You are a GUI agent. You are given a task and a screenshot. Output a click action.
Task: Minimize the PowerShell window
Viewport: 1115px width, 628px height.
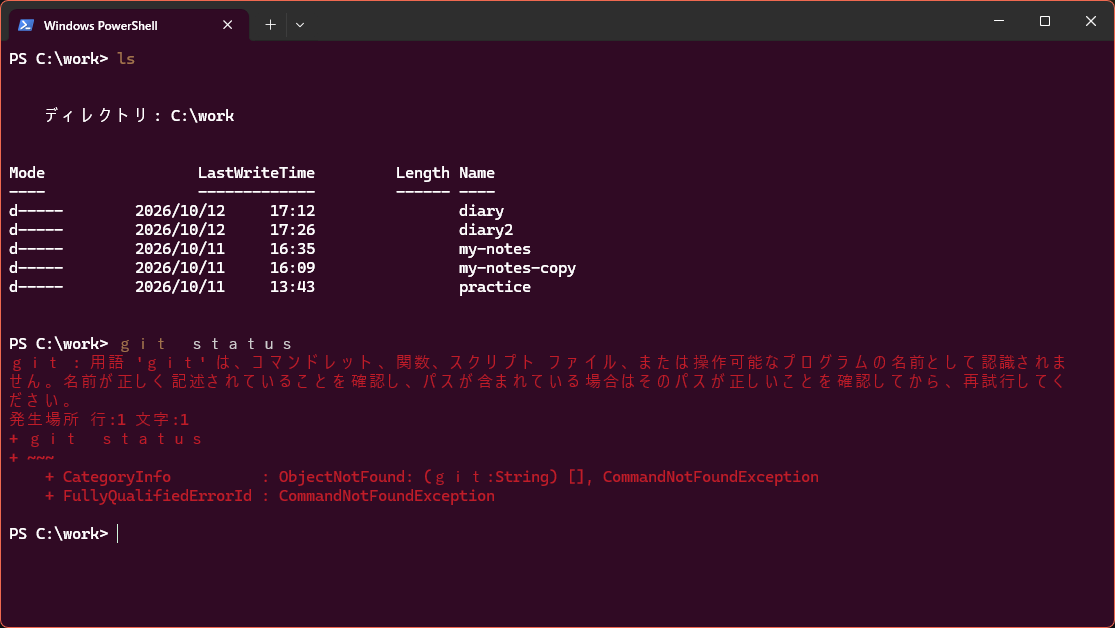(x=999, y=21)
